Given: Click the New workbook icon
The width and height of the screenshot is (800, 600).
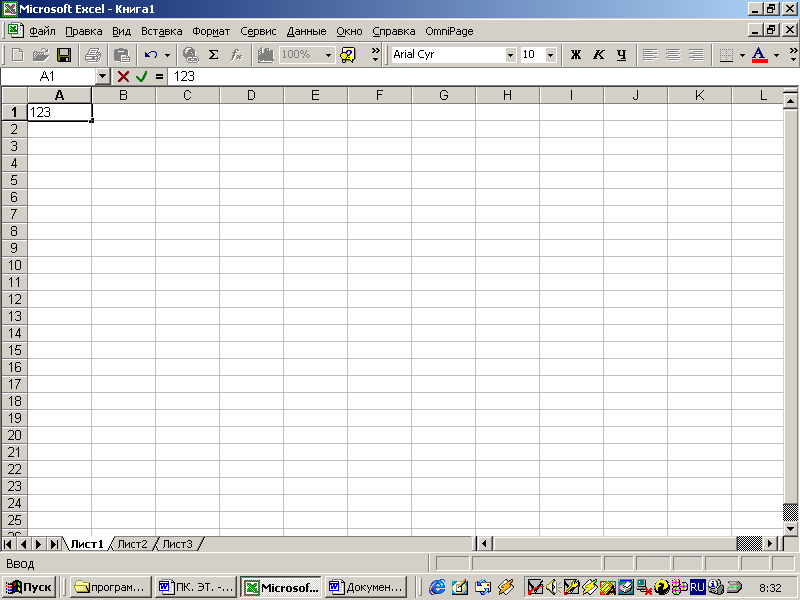Looking at the screenshot, I should point(18,55).
